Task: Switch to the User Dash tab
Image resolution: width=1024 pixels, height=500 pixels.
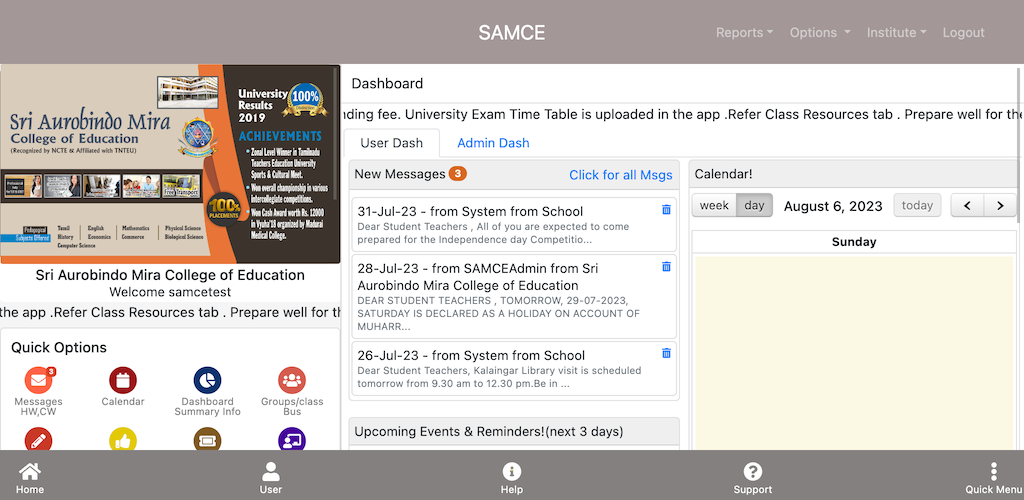Action: coord(392,143)
